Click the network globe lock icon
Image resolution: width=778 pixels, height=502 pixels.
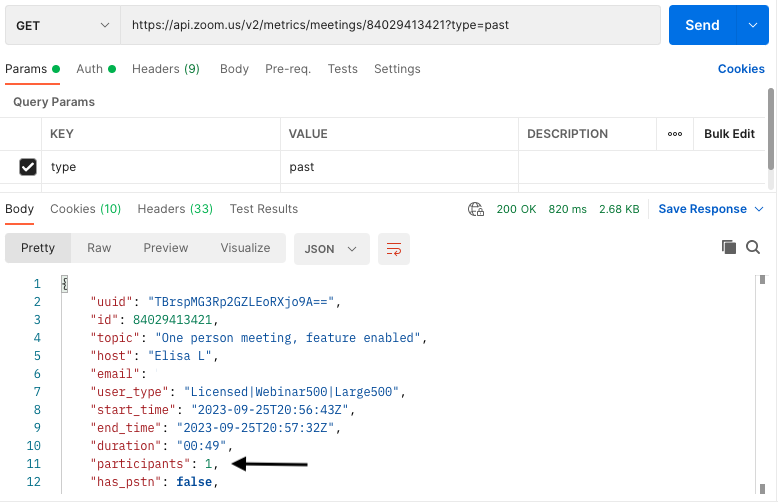coord(476,209)
